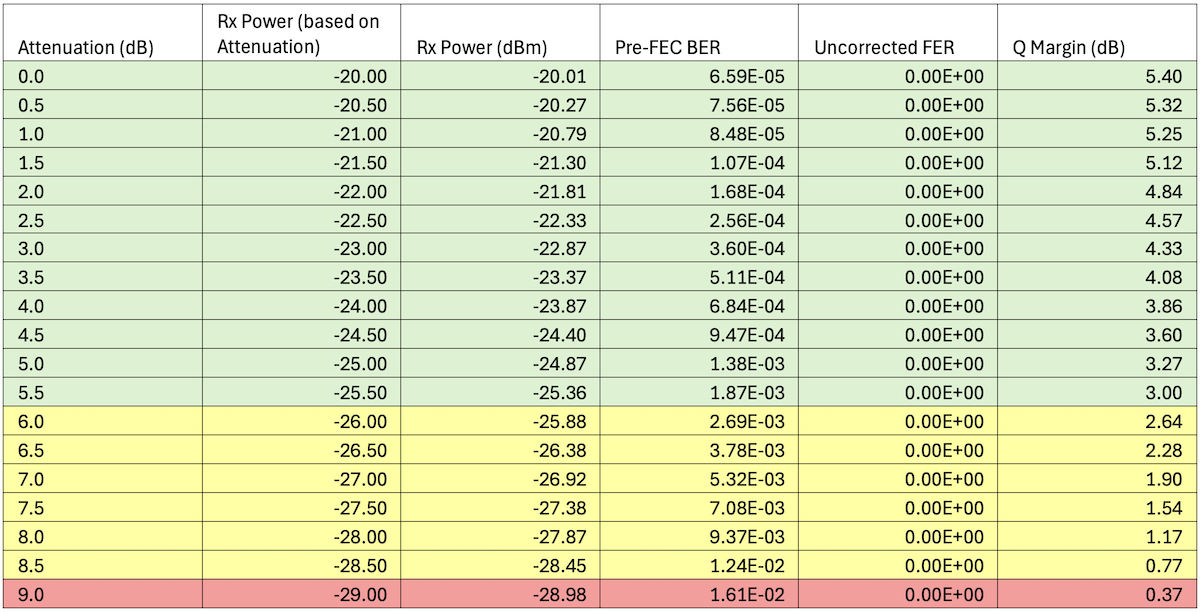The height and width of the screenshot is (612, 1200).
Task: Select red attenuation cell 9.0
Action: 102,593
